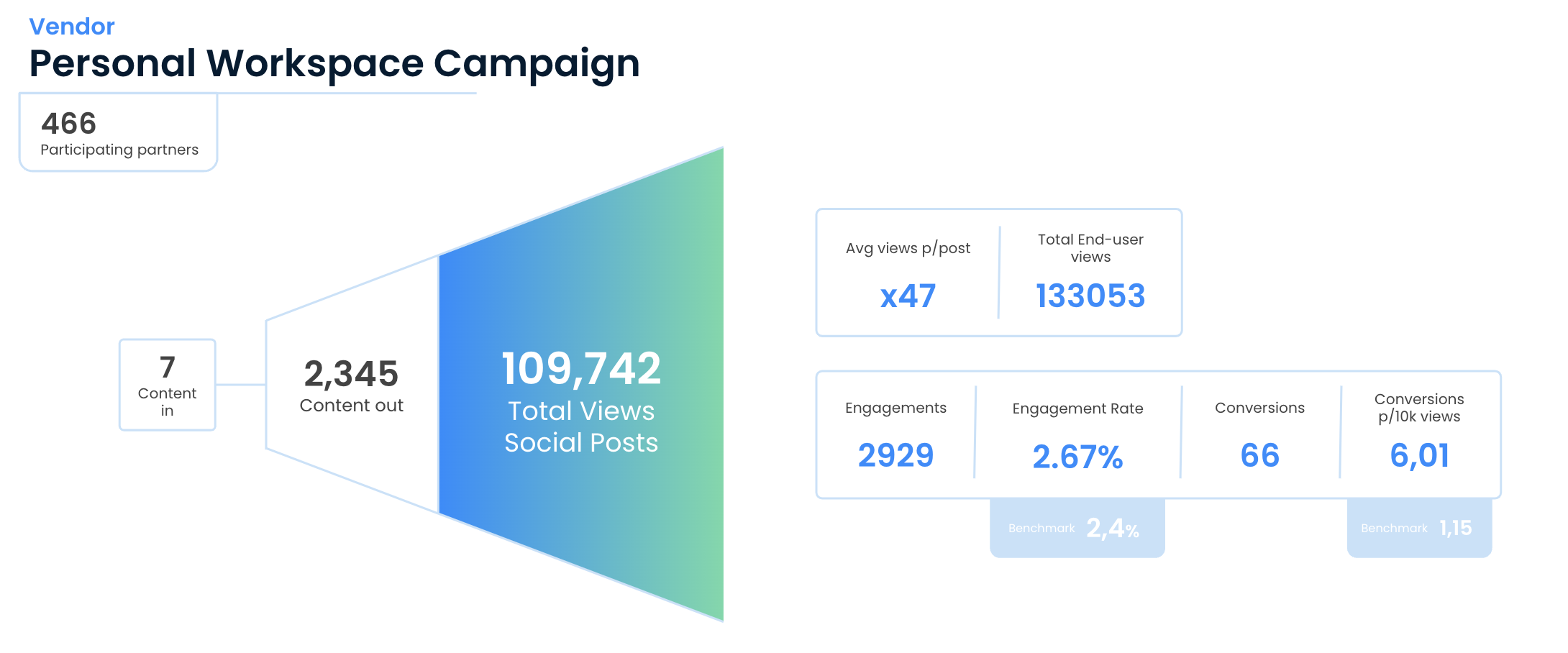Click the Conversions header

click(1259, 407)
